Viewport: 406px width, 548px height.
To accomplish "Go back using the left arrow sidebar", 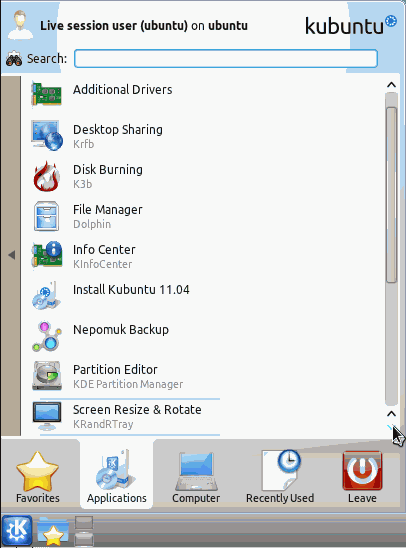I will (x=11, y=255).
